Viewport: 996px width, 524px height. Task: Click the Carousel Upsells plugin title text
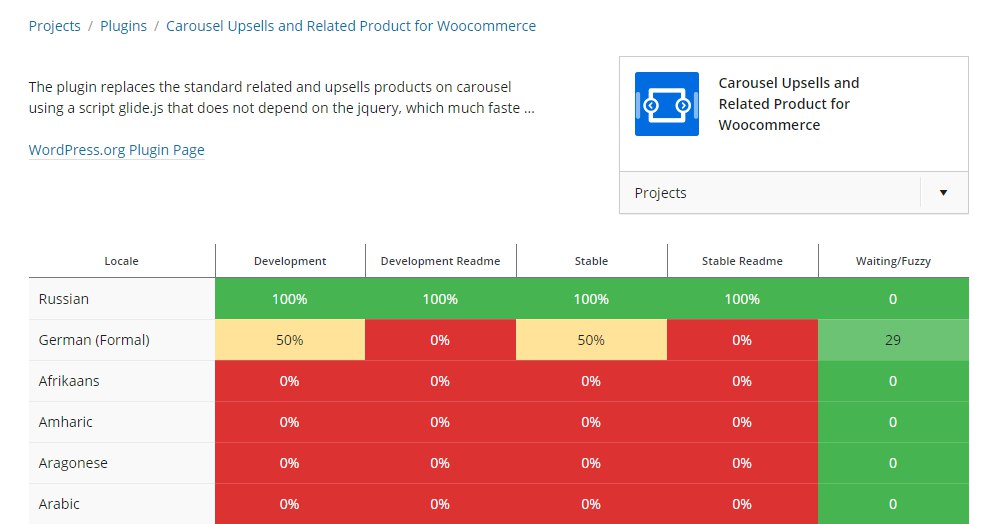coord(789,104)
